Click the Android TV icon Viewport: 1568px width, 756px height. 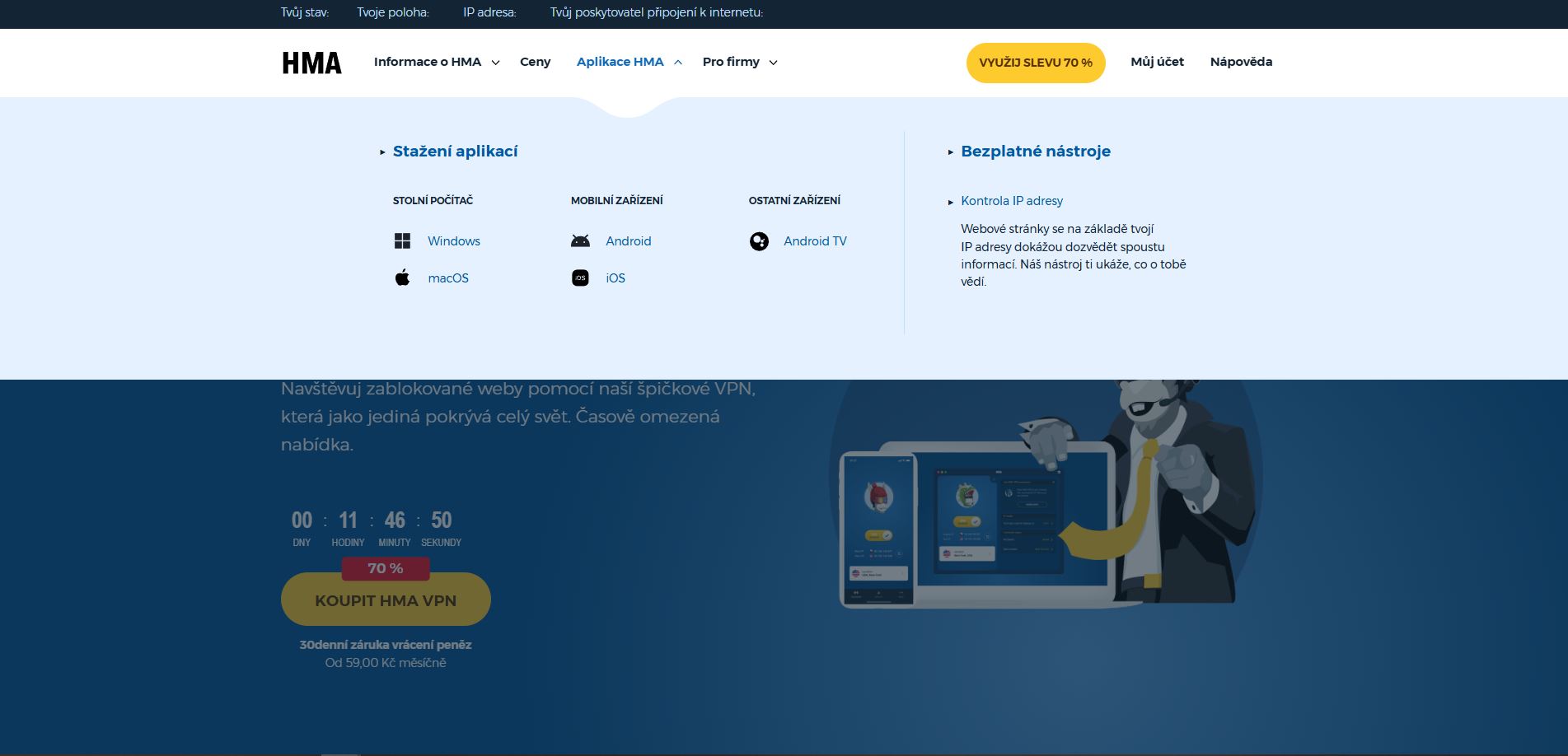click(x=759, y=240)
